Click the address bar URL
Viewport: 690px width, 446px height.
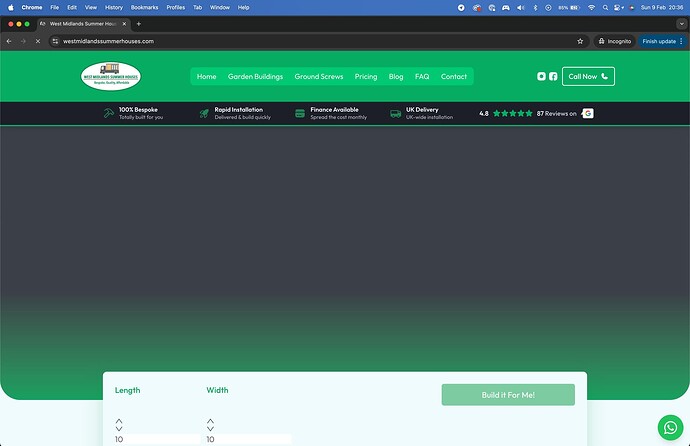tap(108, 41)
